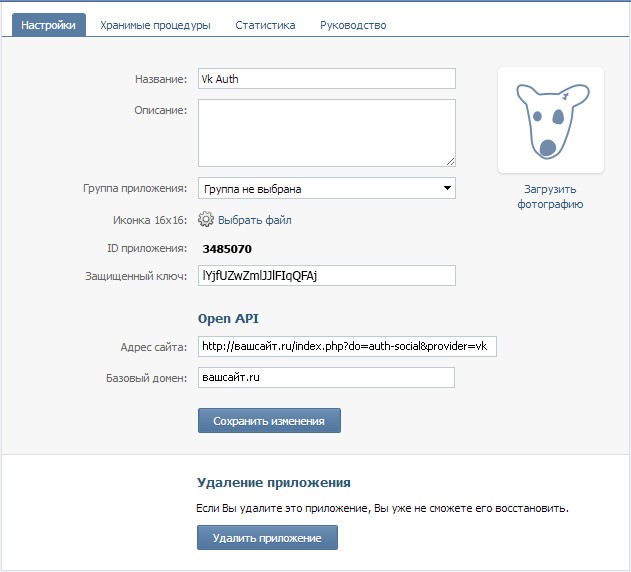Click the Описание text area resize handle
Image resolution: width=631 pixels, height=572 pixels.
tap(450, 160)
